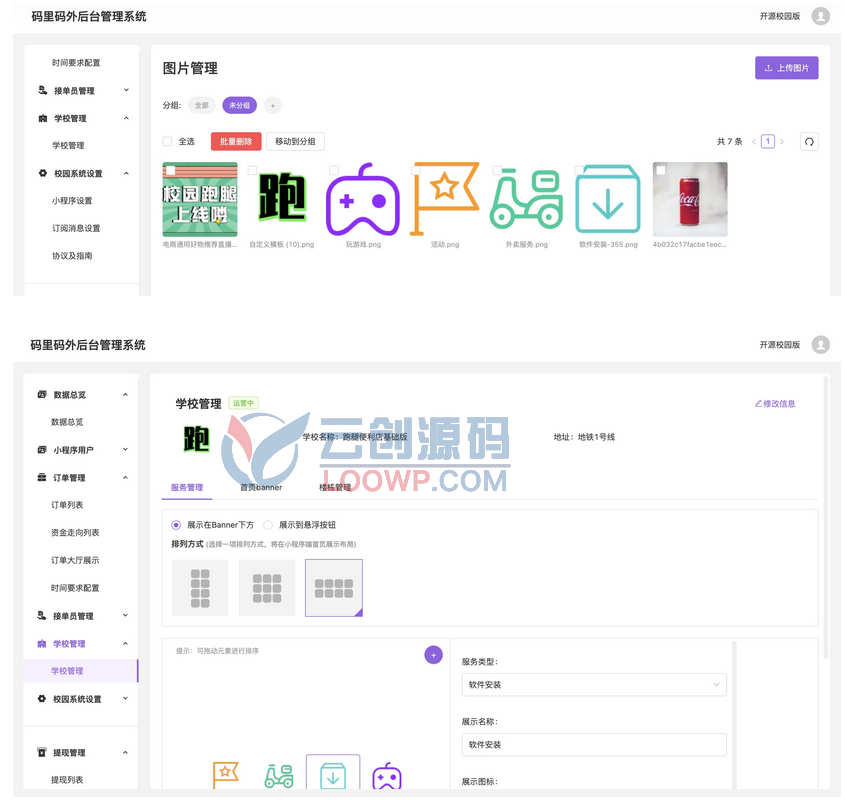Open 协议及指南 in the sidebar
Viewport: 845px width, 800px height.
pos(72,256)
